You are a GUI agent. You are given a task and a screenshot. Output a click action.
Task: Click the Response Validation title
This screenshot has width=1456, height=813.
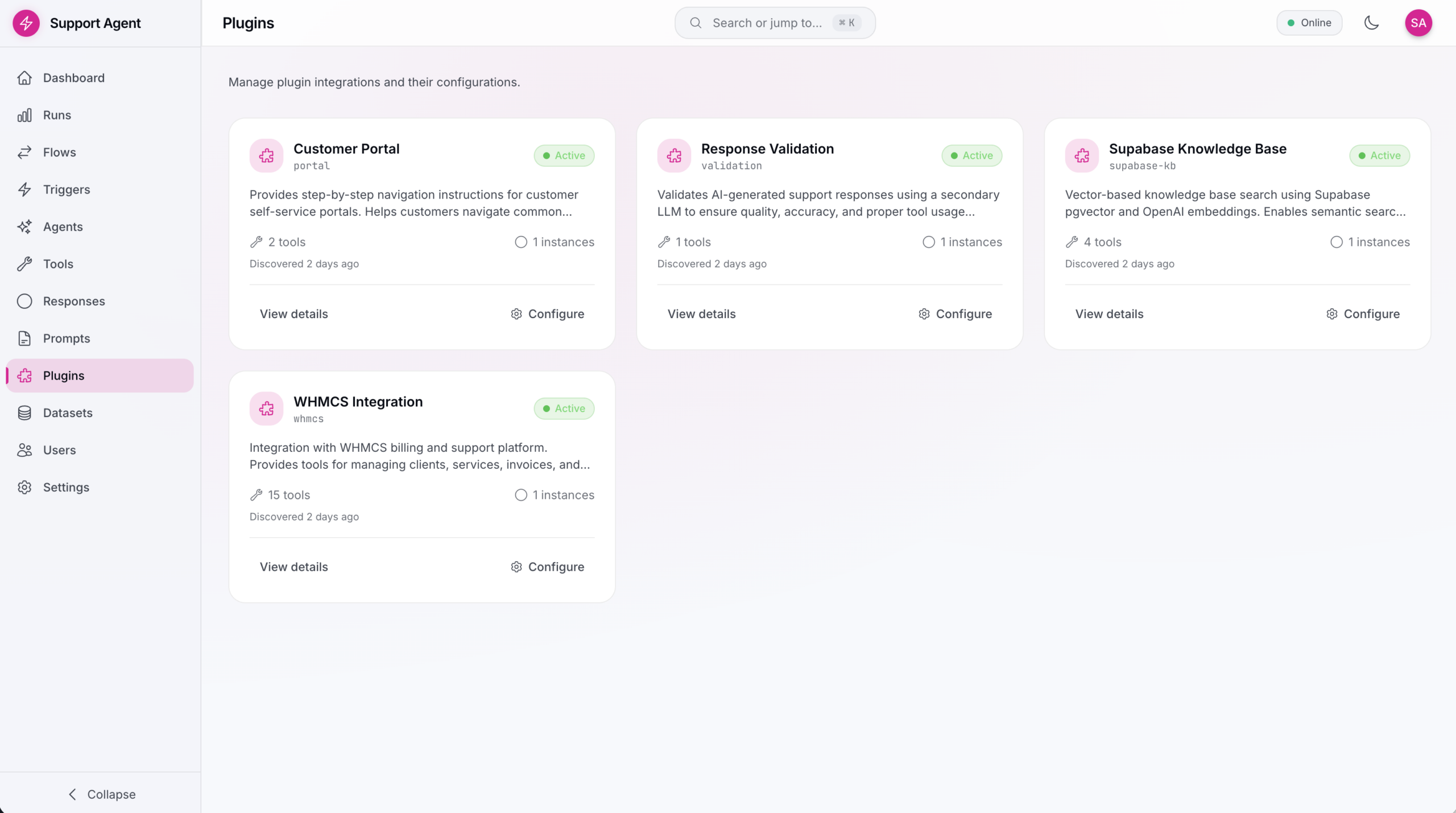(767, 148)
